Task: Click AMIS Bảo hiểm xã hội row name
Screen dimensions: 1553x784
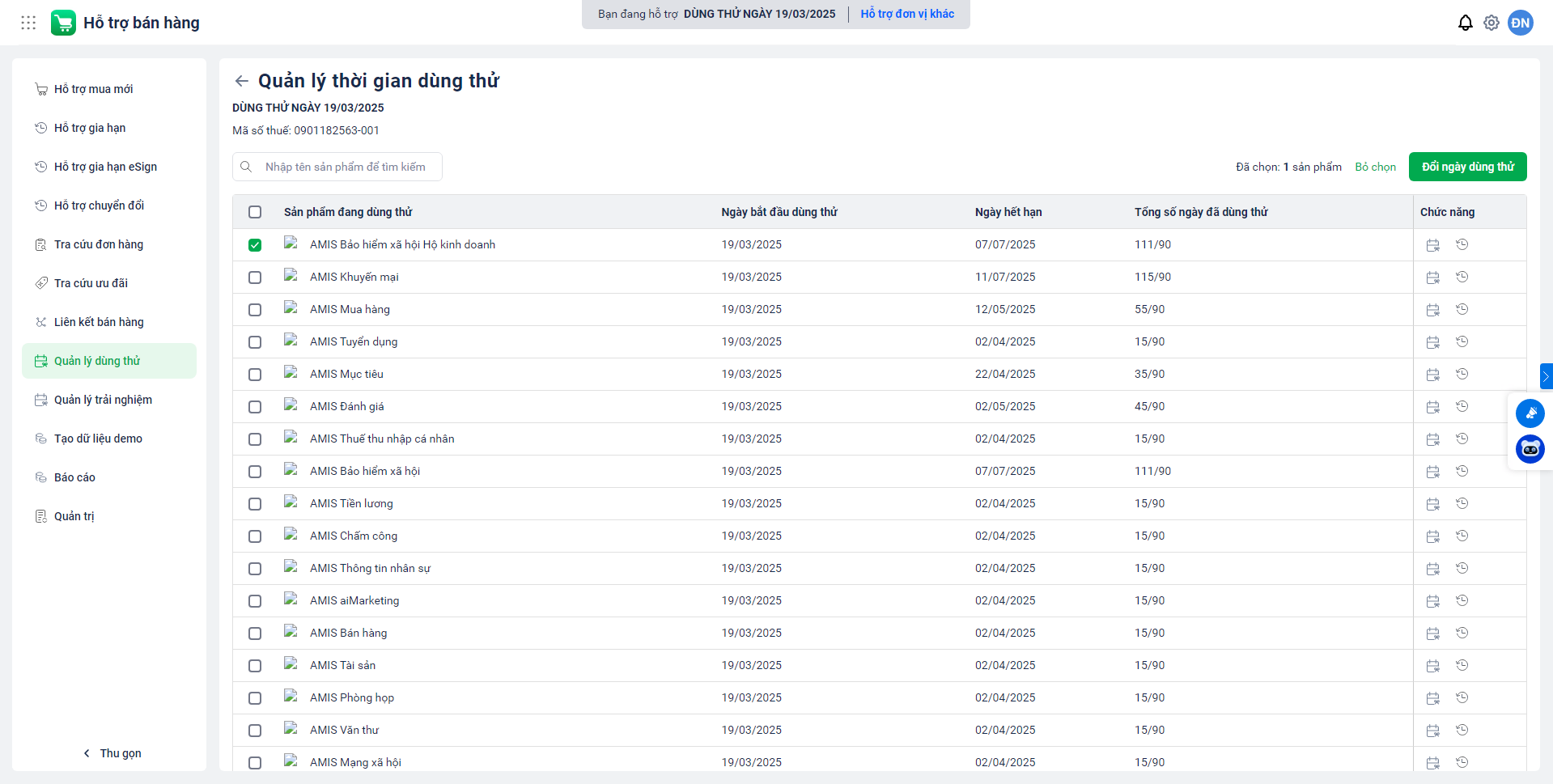Action: (x=365, y=471)
